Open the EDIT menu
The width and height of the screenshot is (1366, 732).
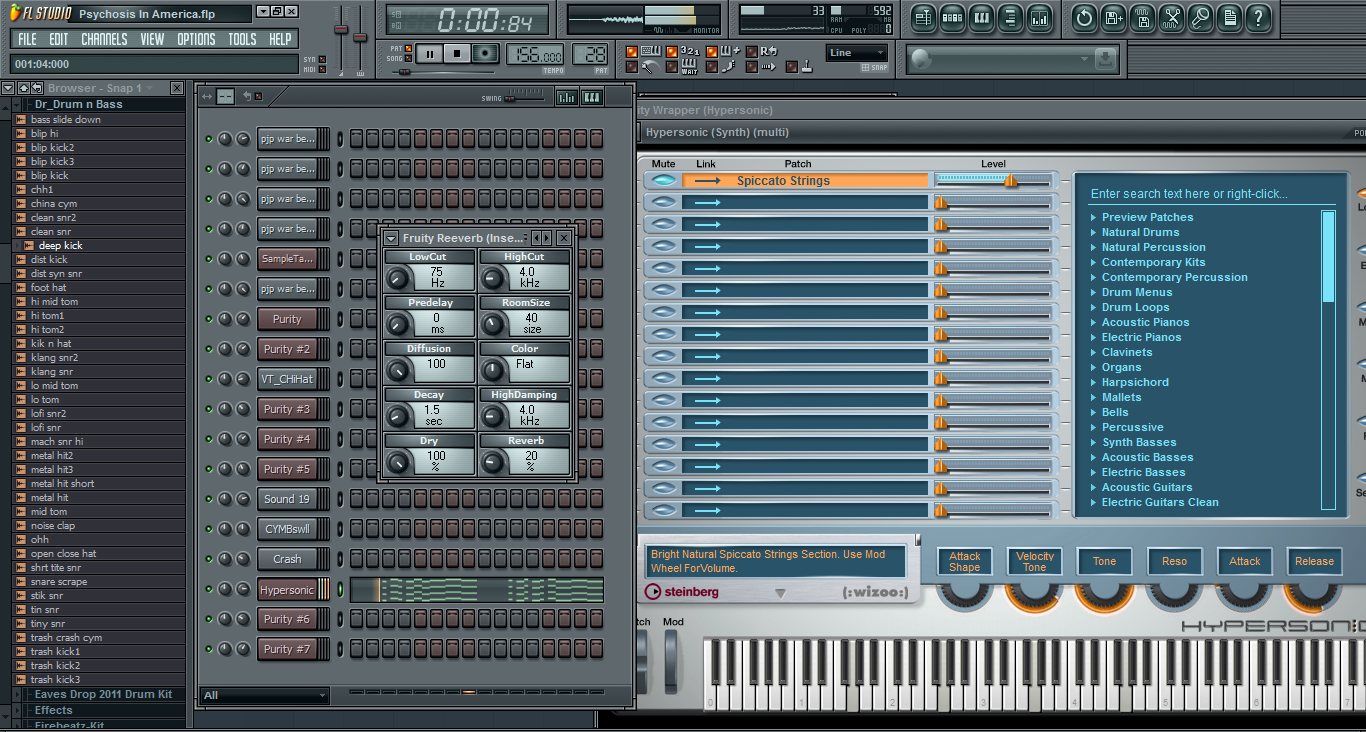click(59, 40)
